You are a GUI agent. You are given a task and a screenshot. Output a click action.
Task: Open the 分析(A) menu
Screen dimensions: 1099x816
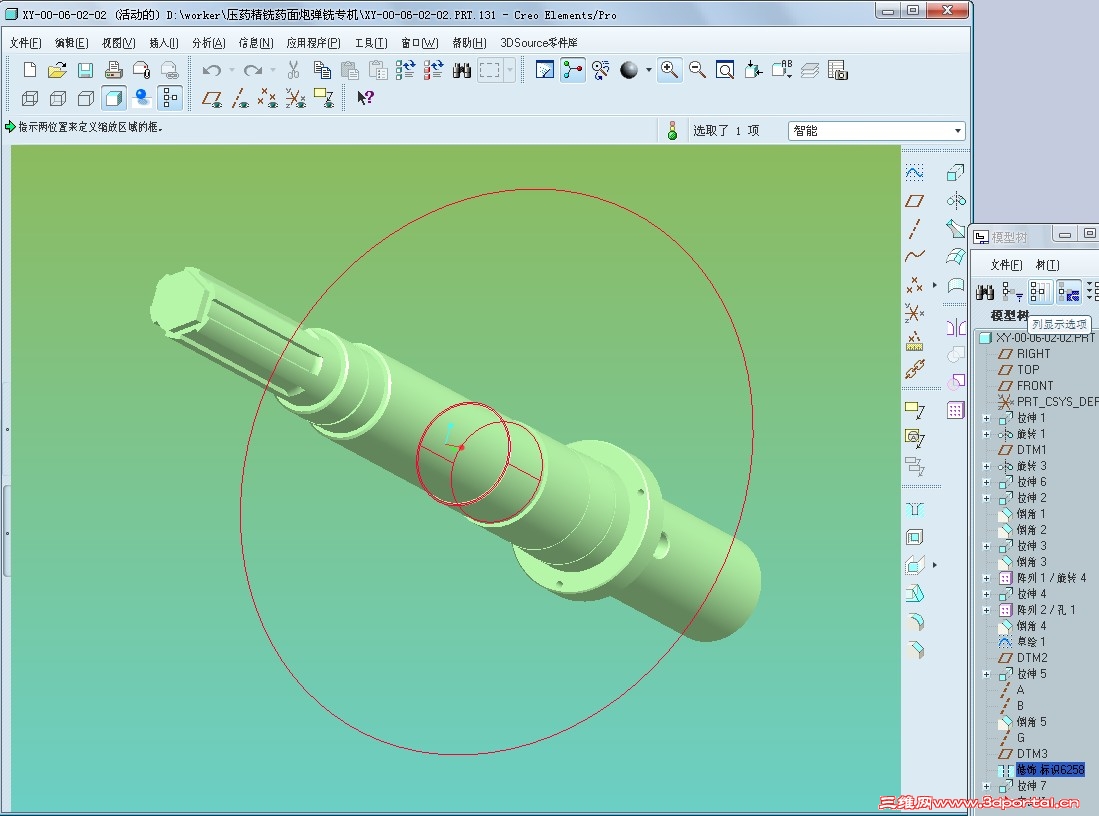click(209, 43)
